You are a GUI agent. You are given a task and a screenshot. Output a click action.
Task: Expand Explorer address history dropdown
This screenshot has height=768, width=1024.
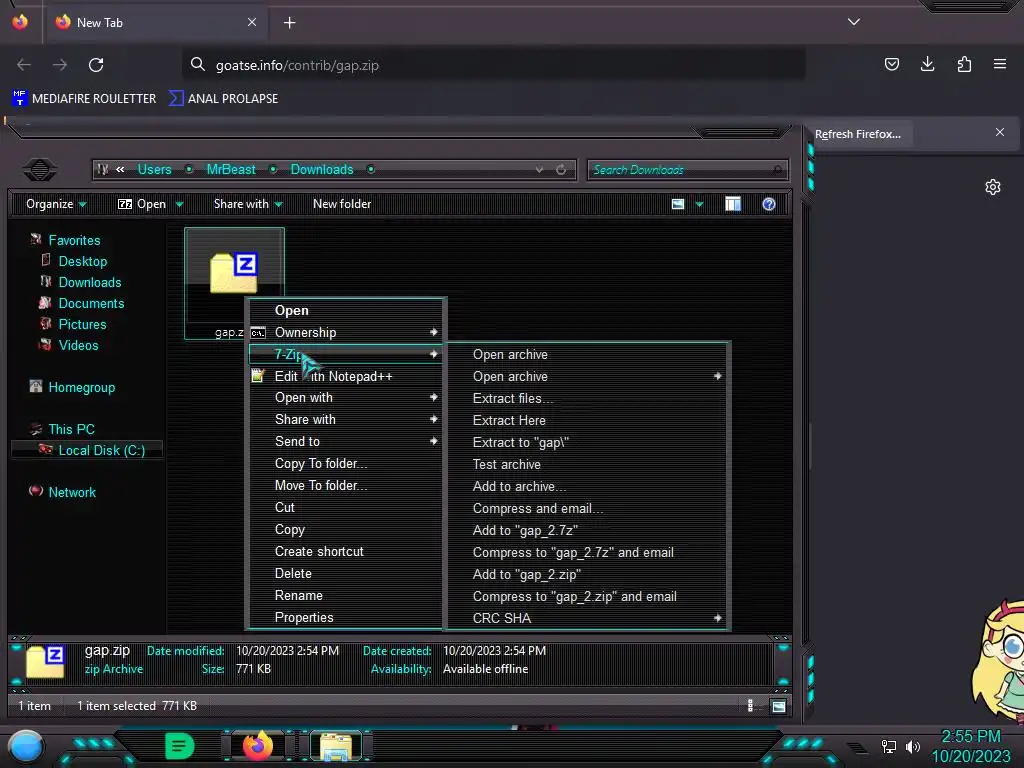[x=539, y=170]
